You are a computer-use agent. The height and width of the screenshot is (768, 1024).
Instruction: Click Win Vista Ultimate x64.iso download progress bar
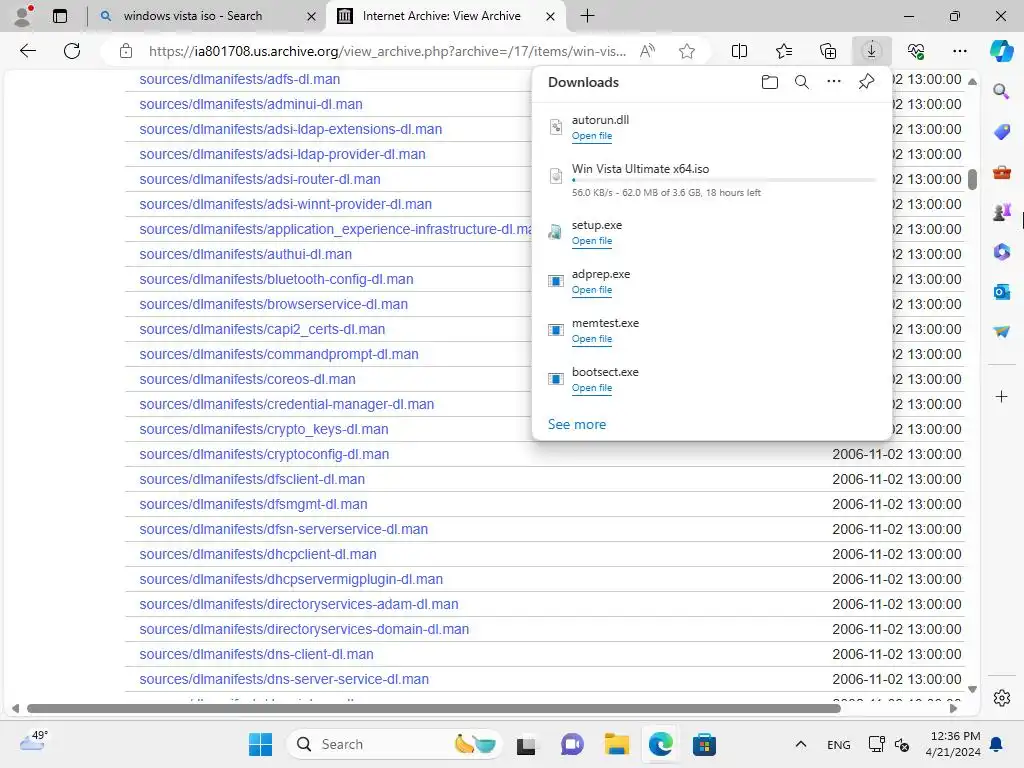pos(723,180)
